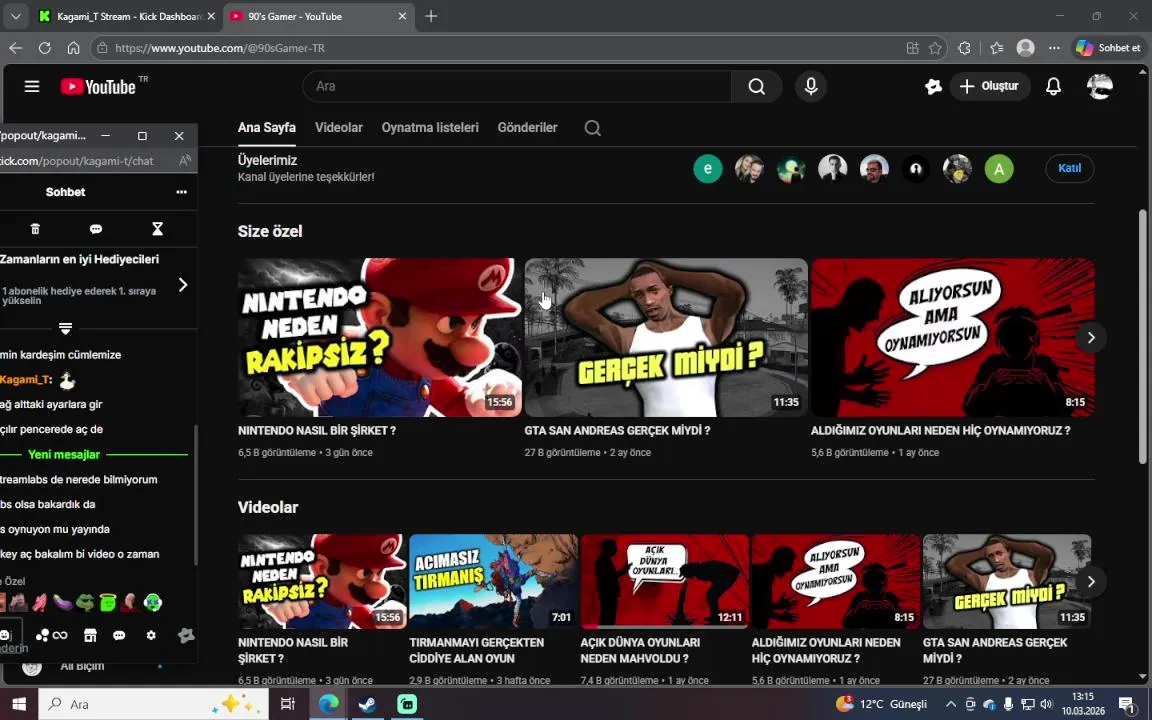Open ACIMASIZ TIRMANIŞ video thumbnail
The height and width of the screenshot is (720, 1152).
click(x=494, y=581)
